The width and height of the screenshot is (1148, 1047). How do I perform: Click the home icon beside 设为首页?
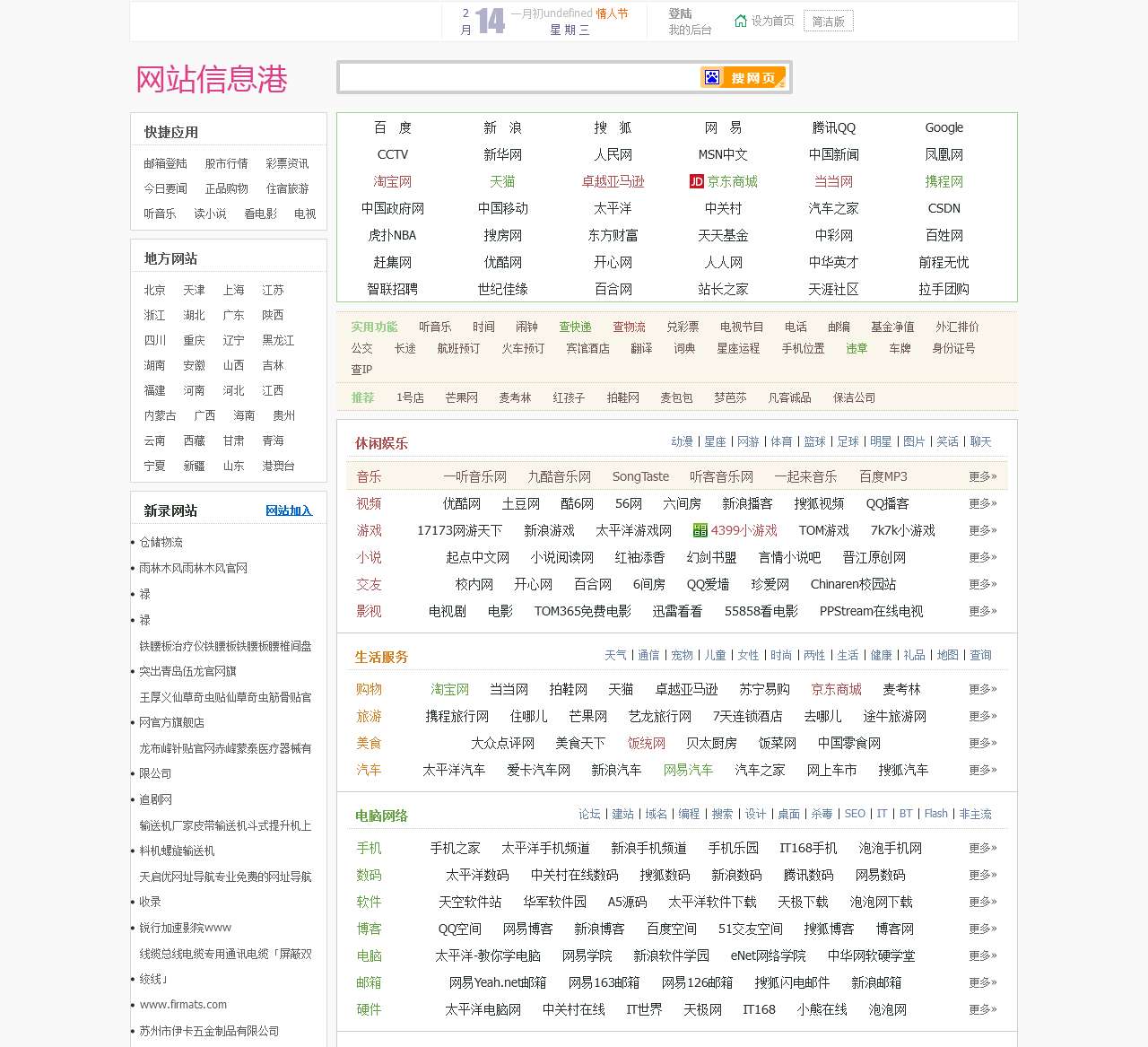point(741,21)
